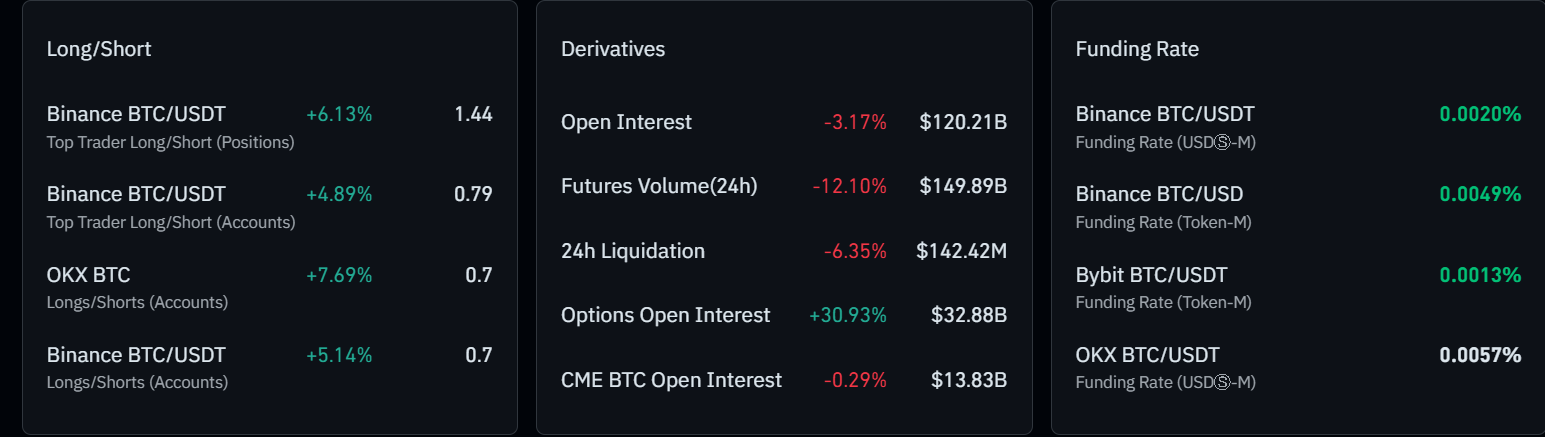Open the Funding Rate panel heading

[x=1137, y=48]
